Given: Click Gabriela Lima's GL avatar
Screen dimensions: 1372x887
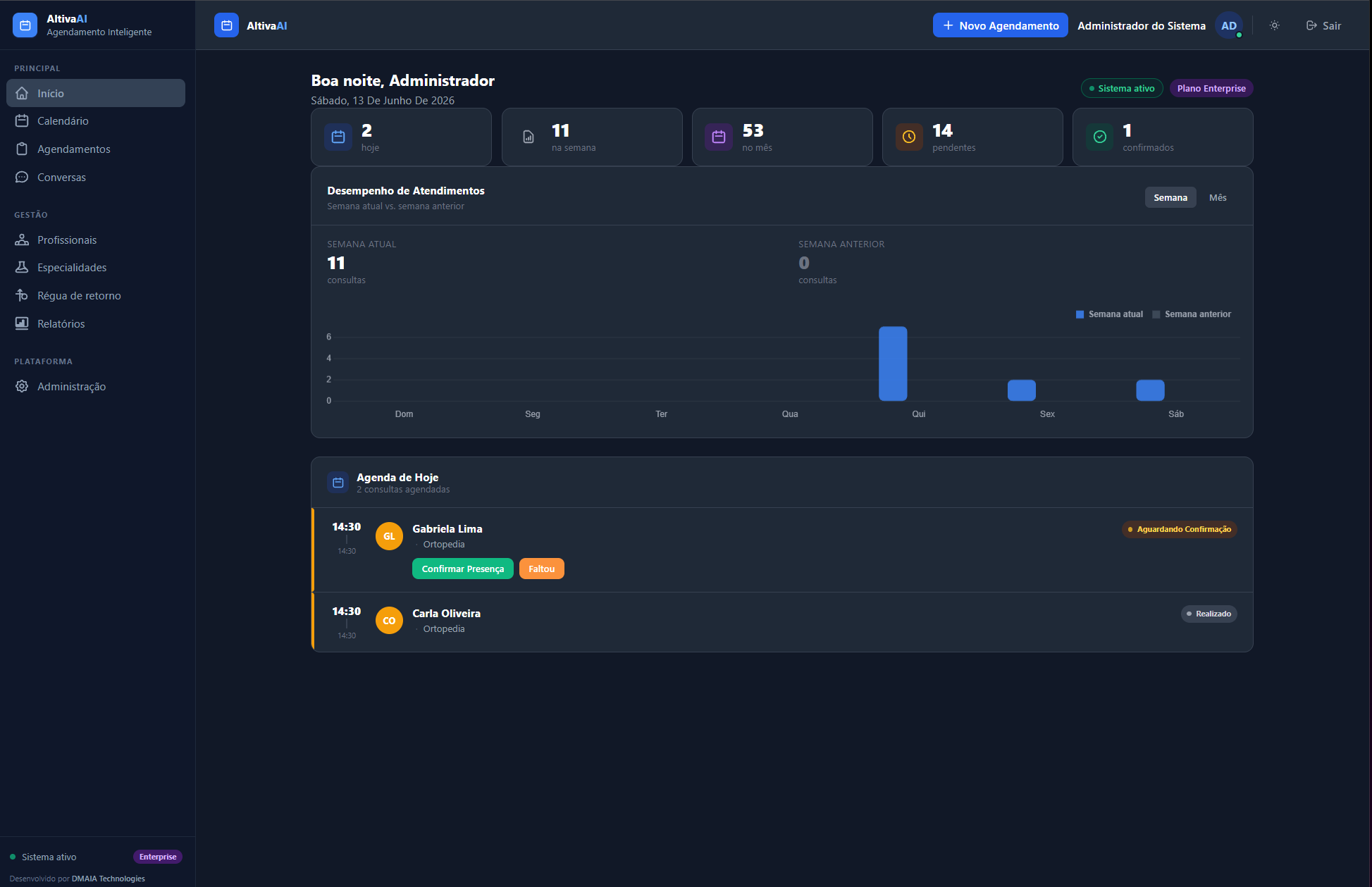Looking at the screenshot, I should (x=389, y=536).
